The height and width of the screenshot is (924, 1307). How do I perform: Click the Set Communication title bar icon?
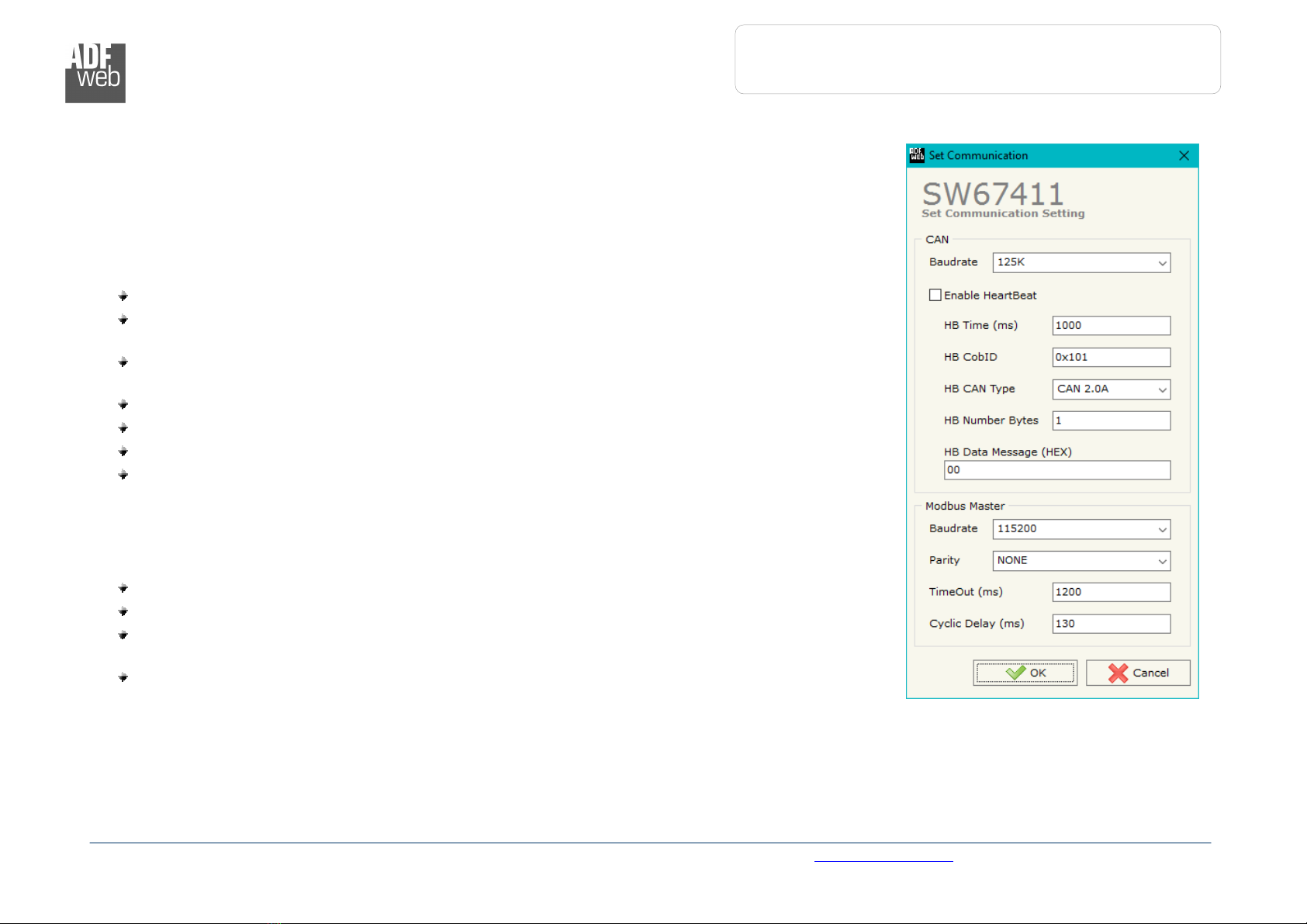(x=917, y=155)
